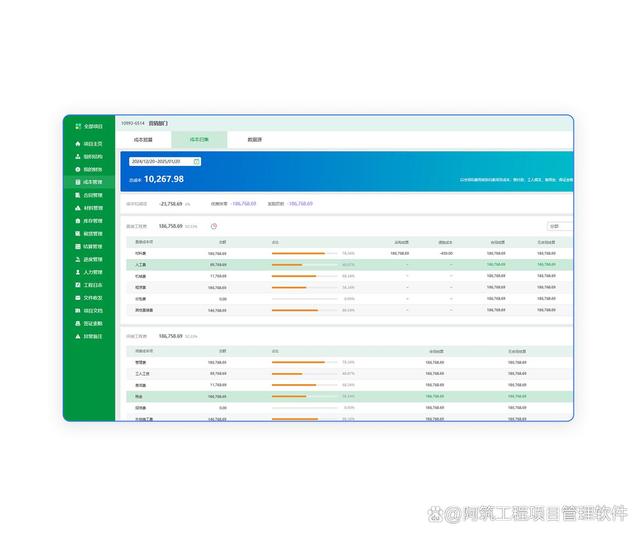The height and width of the screenshot is (536, 640).
Task: Open 人力管理 in the sidebar
Action: 89,272
